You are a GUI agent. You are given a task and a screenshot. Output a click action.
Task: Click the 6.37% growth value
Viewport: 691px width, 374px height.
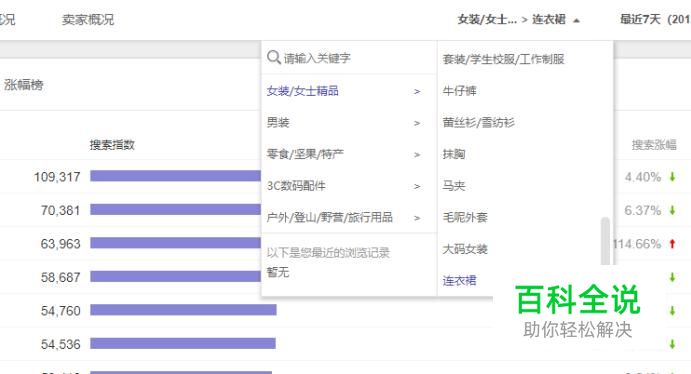643,211
